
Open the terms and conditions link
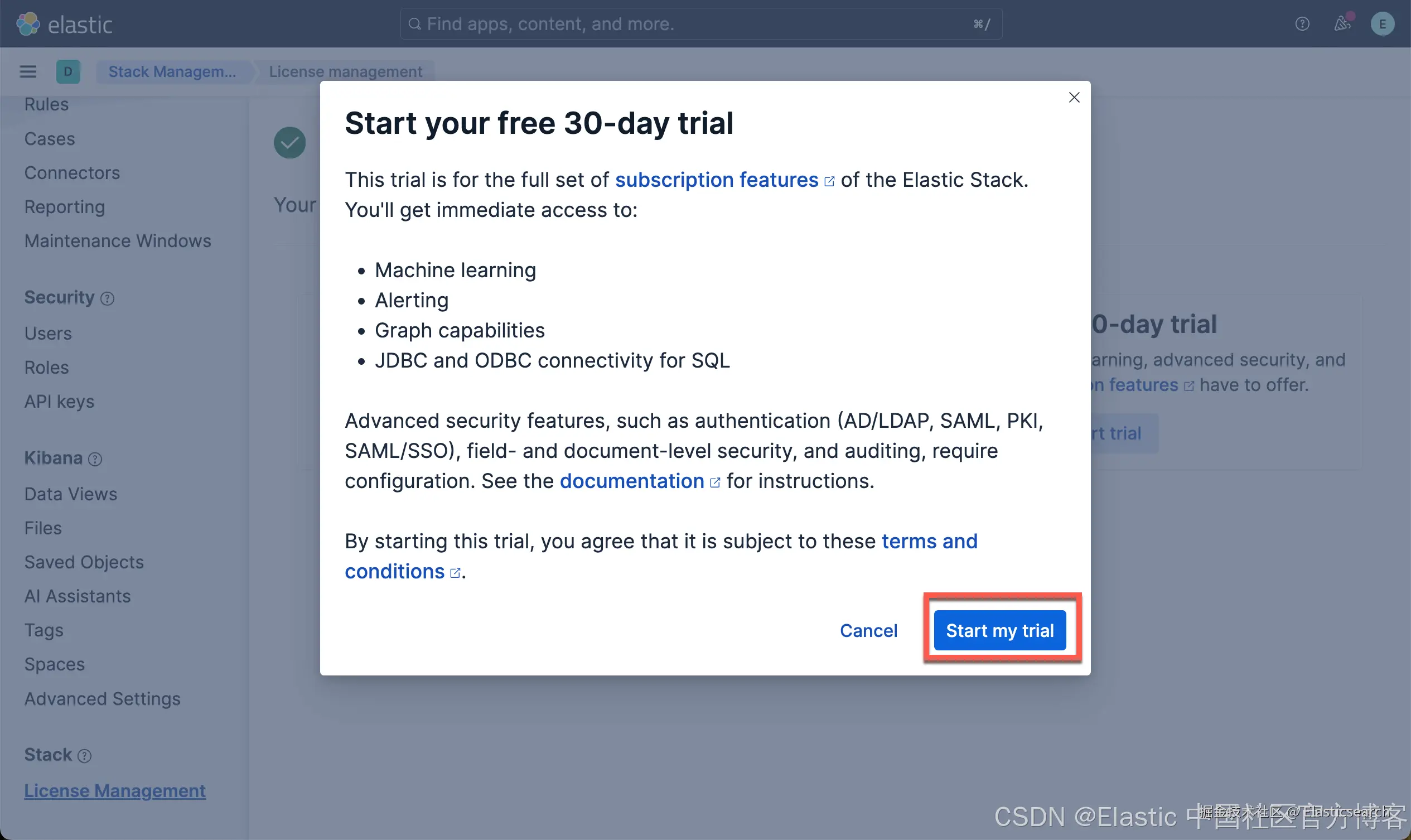point(929,542)
